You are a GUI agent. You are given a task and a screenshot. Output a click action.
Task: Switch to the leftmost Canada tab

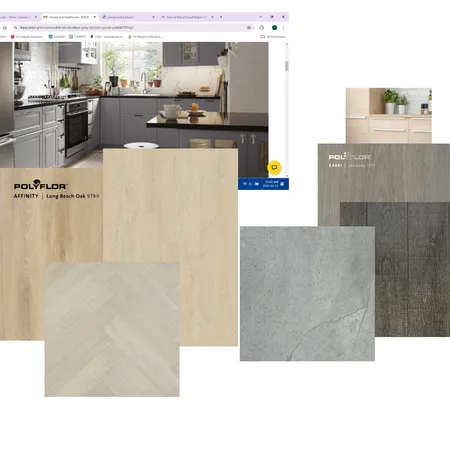(19, 17)
